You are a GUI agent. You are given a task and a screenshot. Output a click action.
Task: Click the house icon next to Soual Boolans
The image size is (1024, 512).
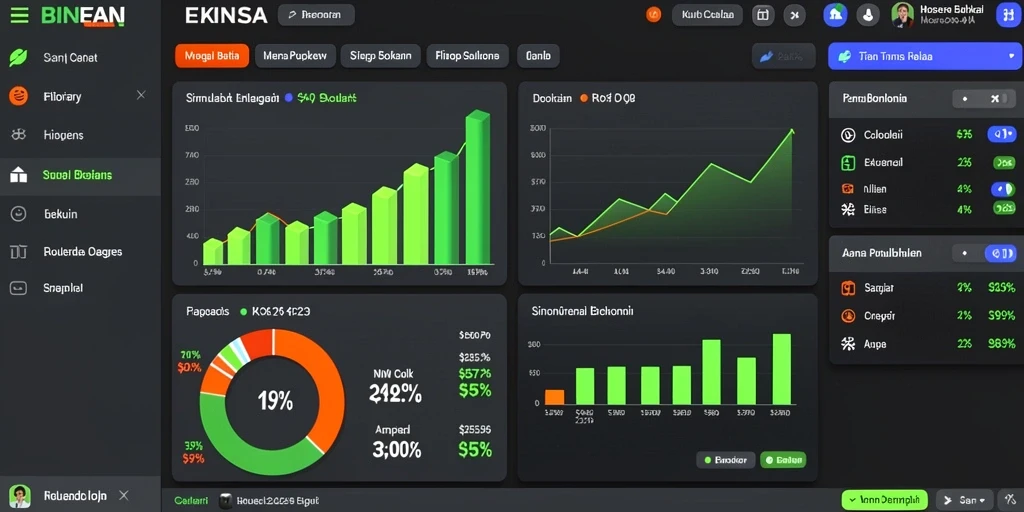pyautogui.click(x=18, y=174)
